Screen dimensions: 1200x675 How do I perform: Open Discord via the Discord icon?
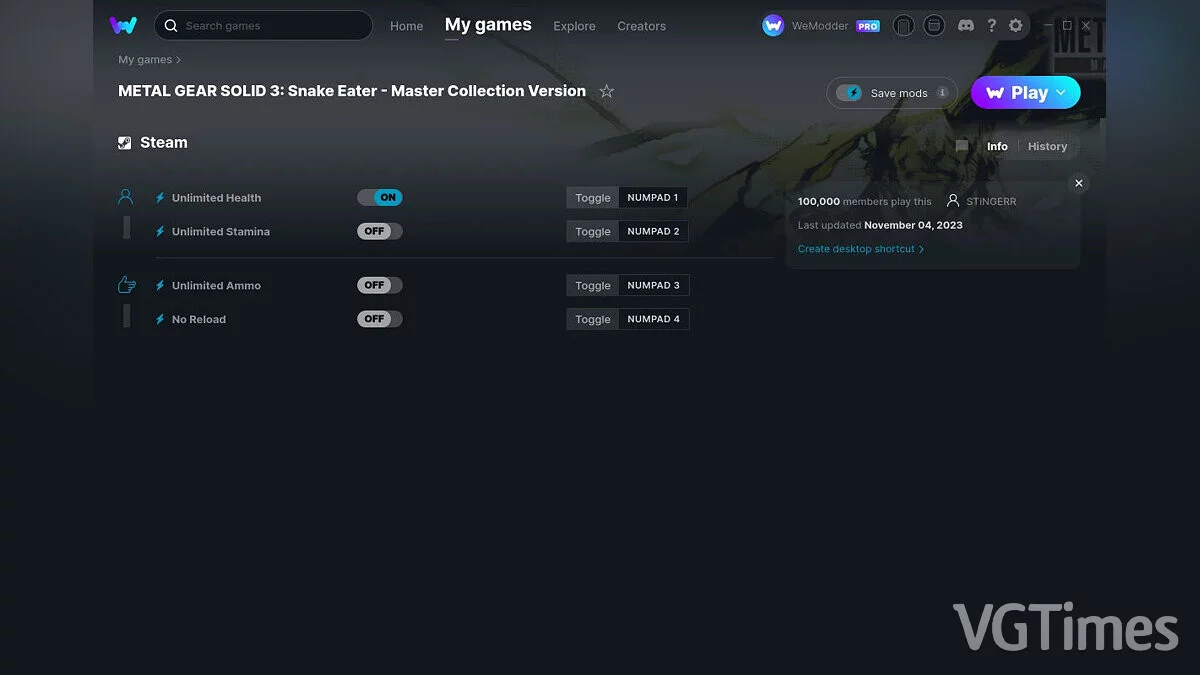(x=965, y=26)
